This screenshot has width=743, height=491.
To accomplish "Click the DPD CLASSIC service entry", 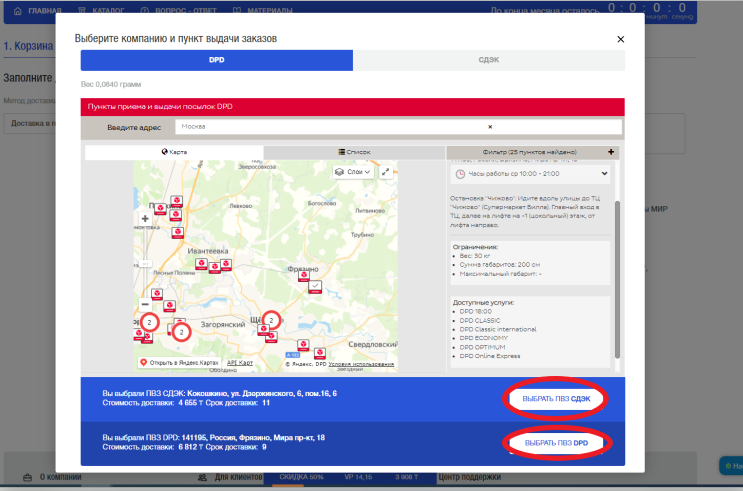I will 480,320.
